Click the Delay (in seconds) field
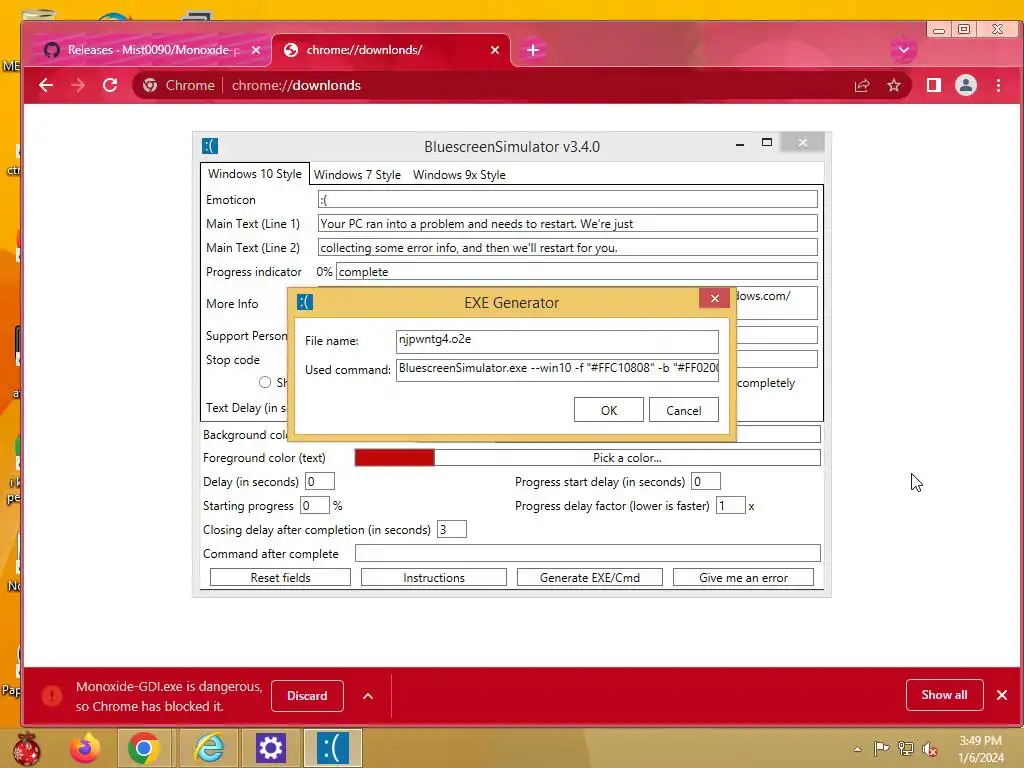Image resolution: width=1024 pixels, height=768 pixels. pos(320,481)
